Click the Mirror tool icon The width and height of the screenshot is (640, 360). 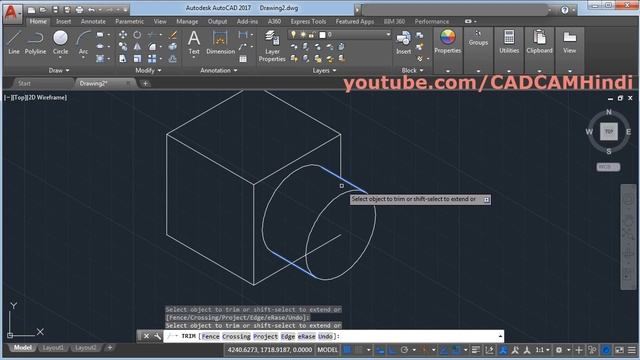pyautogui.click(x=137, y=47)
